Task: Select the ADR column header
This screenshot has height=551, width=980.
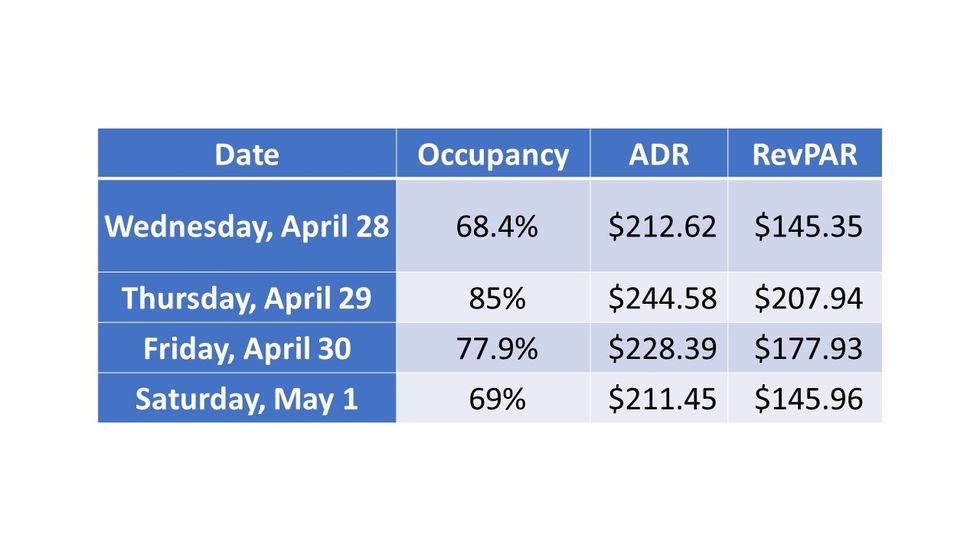Action: tap(658, 155)
